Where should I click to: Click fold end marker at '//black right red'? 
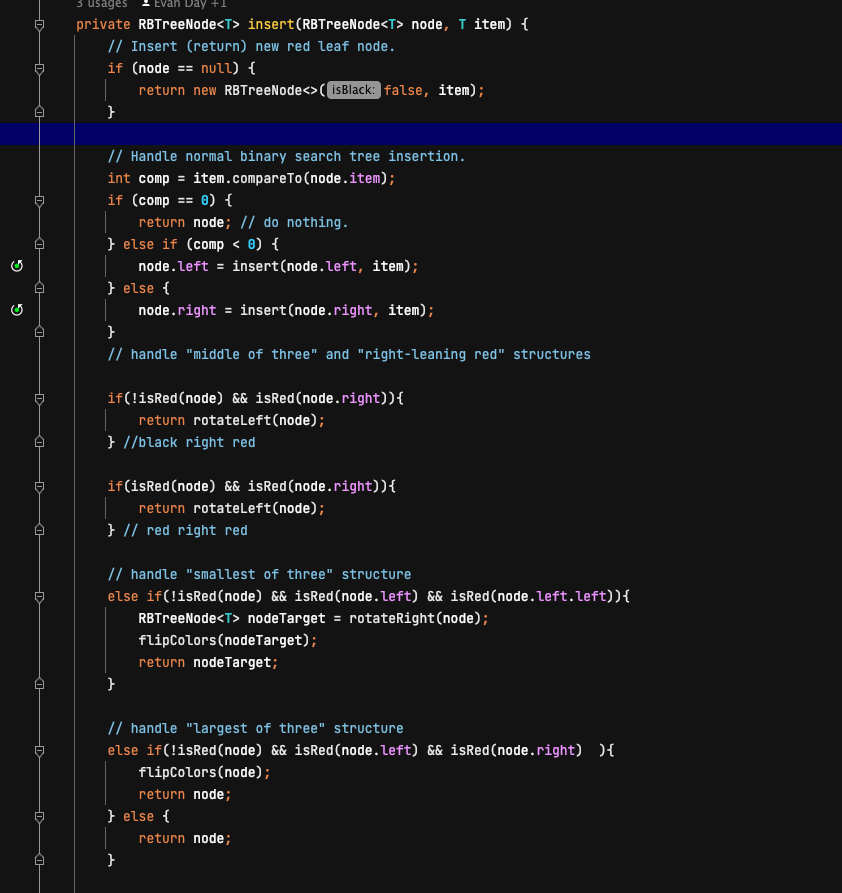pos(39,443)
